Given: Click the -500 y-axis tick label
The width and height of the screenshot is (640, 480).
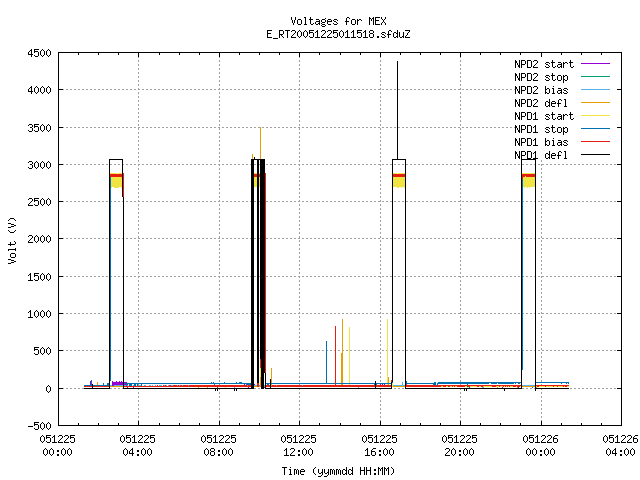Looking at the screenshot, I should pyautogui.click(x=40, y=426).
